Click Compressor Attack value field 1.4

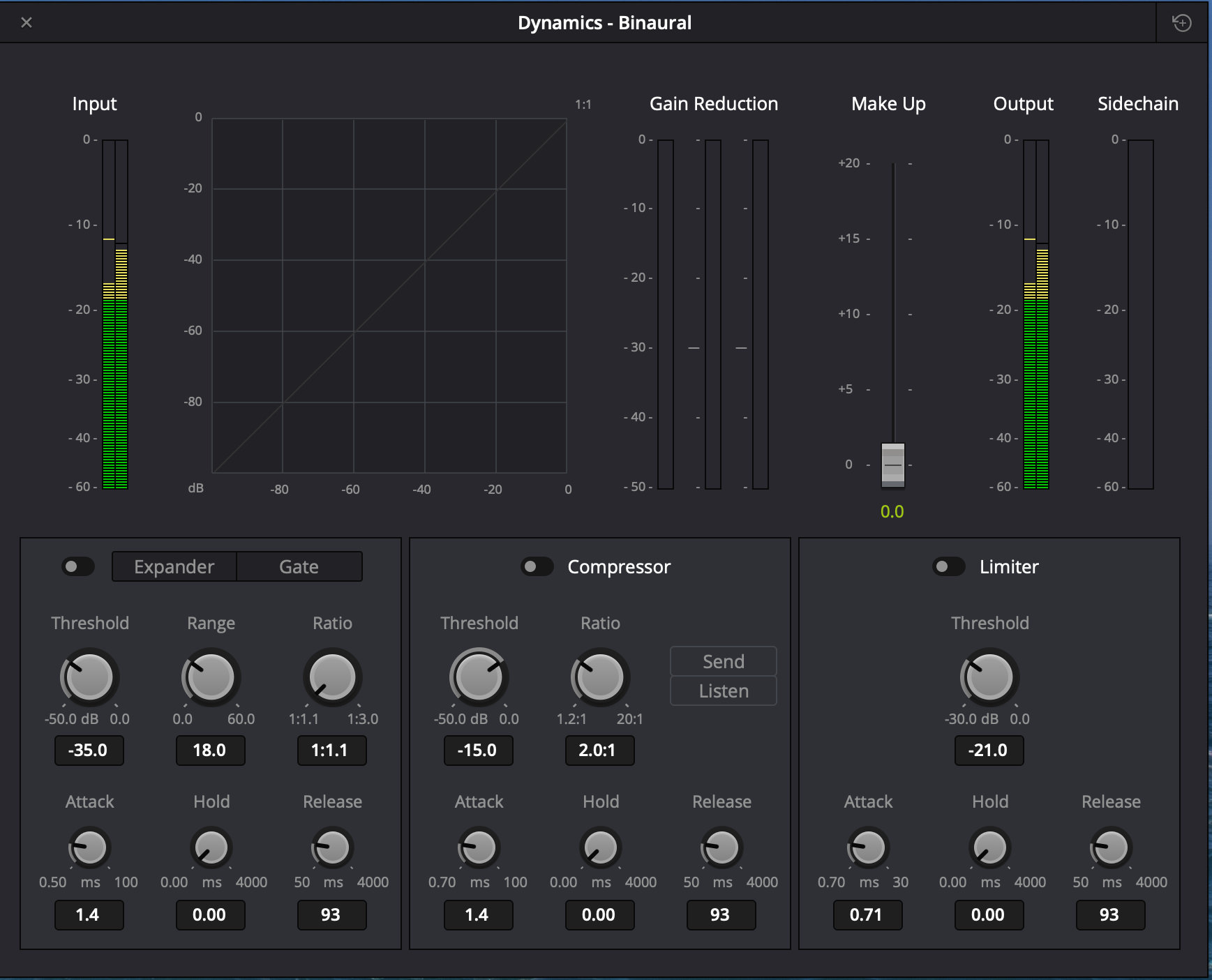(x=479, y=915)
